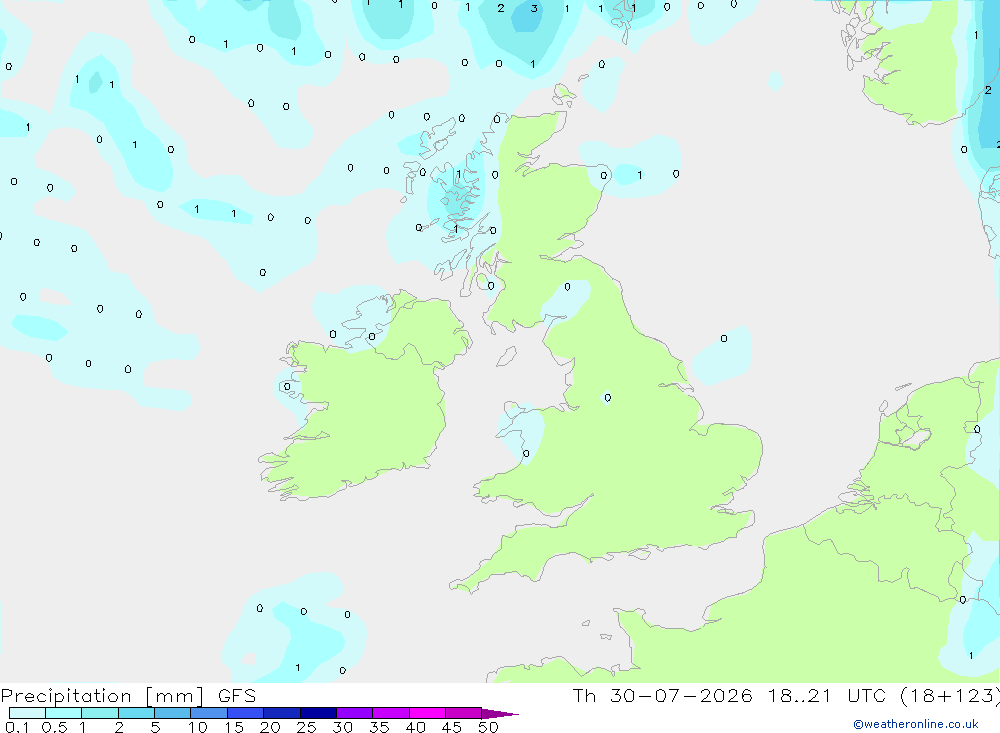Click the '1' value in the Bay of Biscay patch
The height and width of the screenshot is (733, 1000).
[298, 668]
